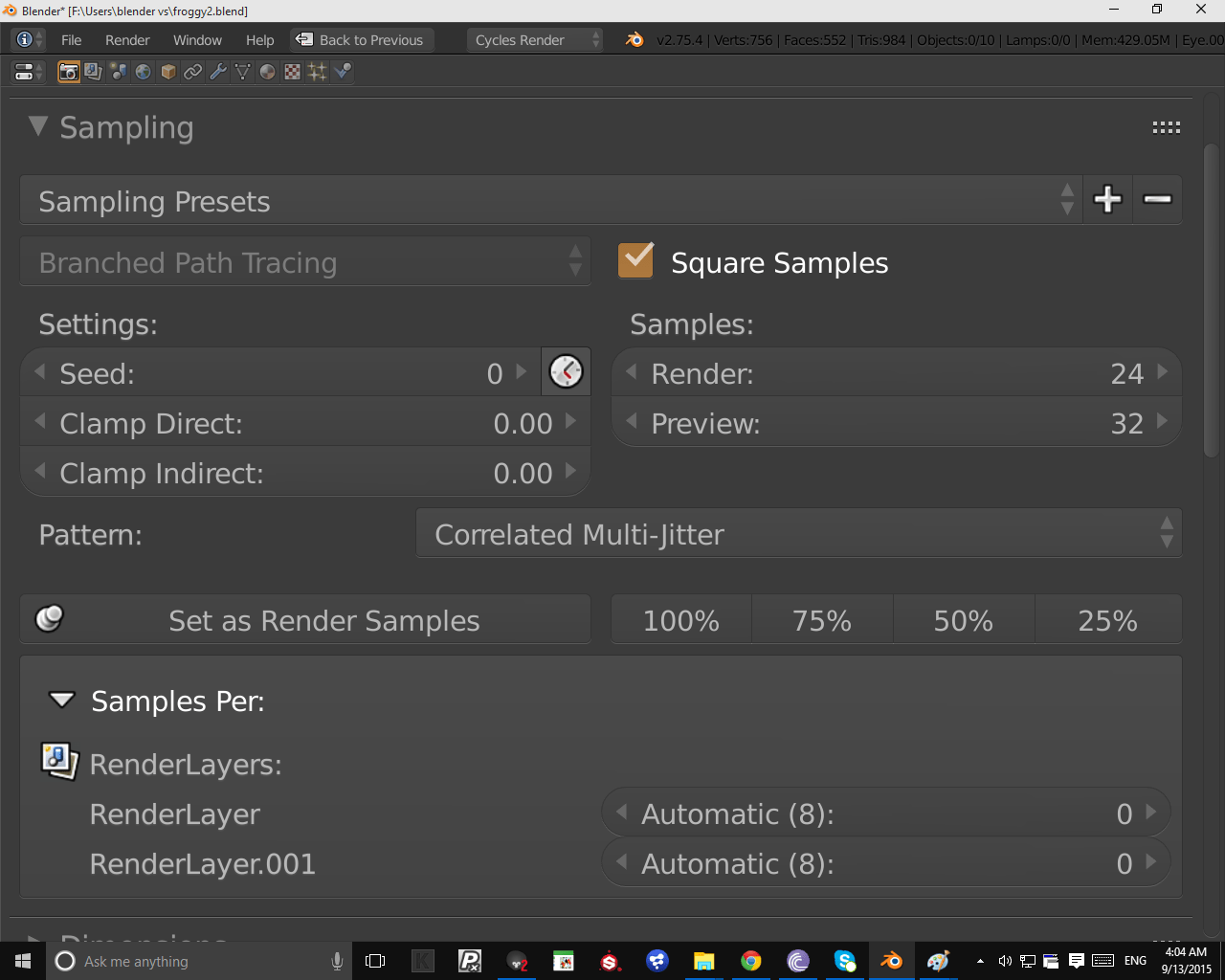
Task: Open the File menu
Action: [72, 40]
